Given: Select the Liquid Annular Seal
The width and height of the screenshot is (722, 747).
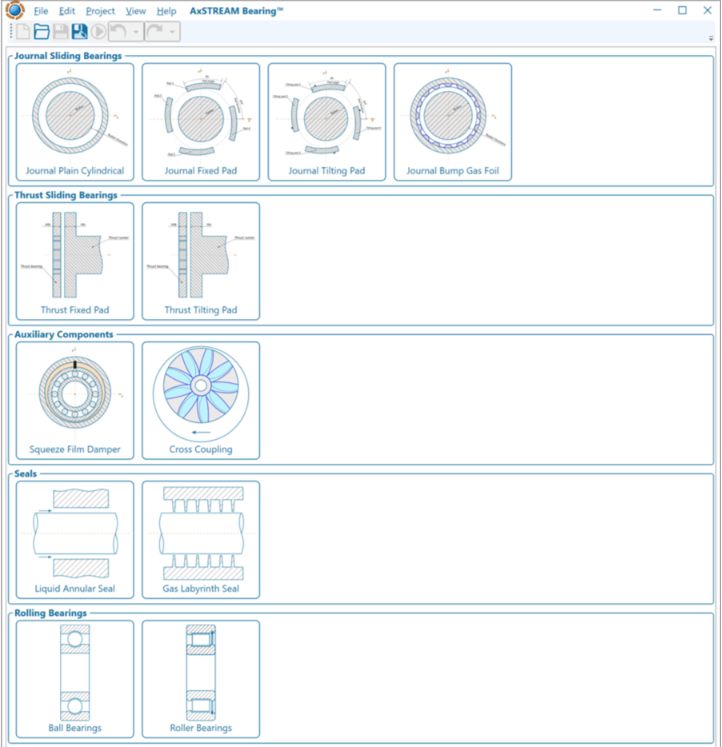Looking at the screenshot, I should (x=75, y=540).
